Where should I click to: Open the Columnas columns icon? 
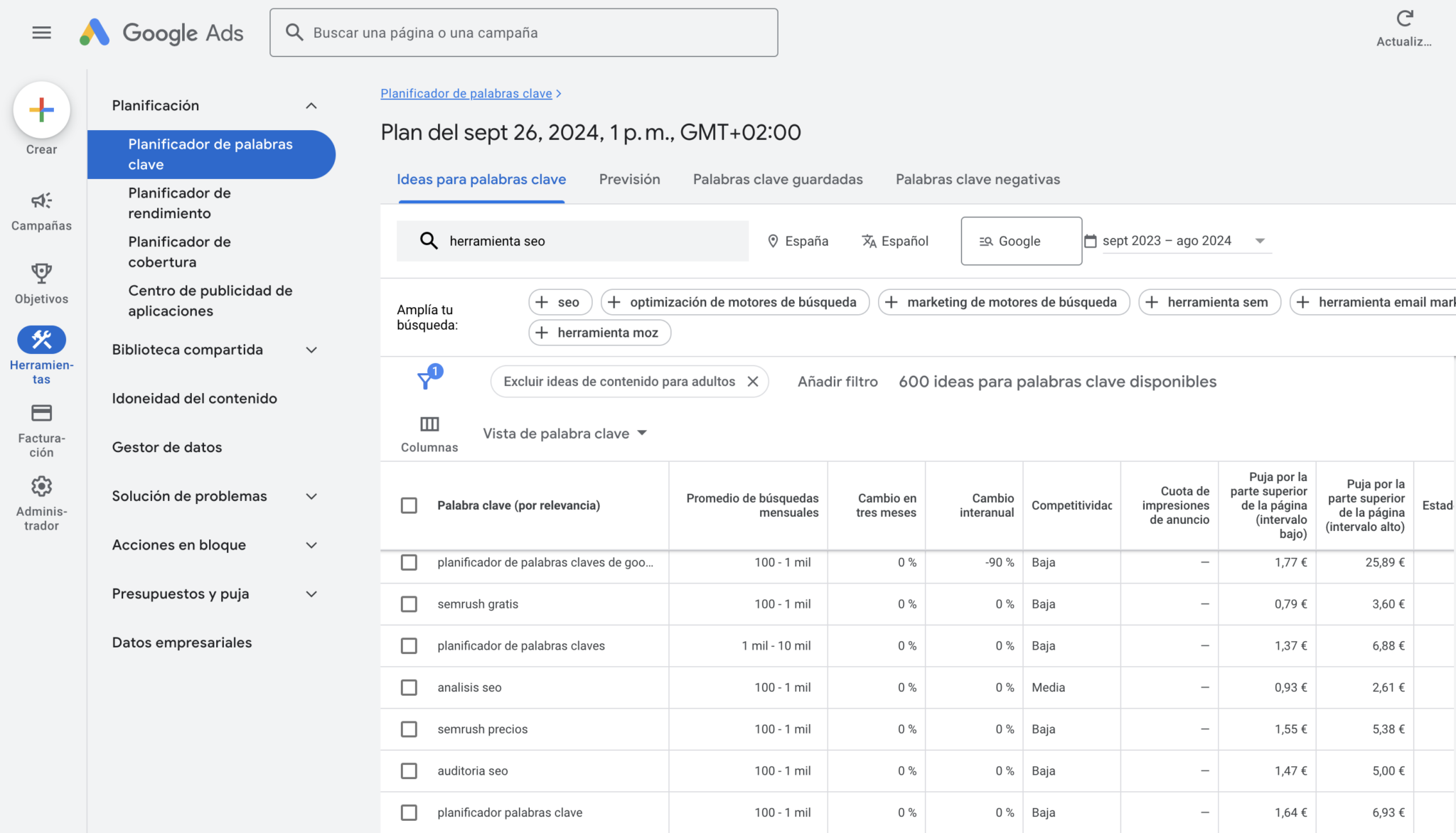pyautogui.click(x=429, y=424)
